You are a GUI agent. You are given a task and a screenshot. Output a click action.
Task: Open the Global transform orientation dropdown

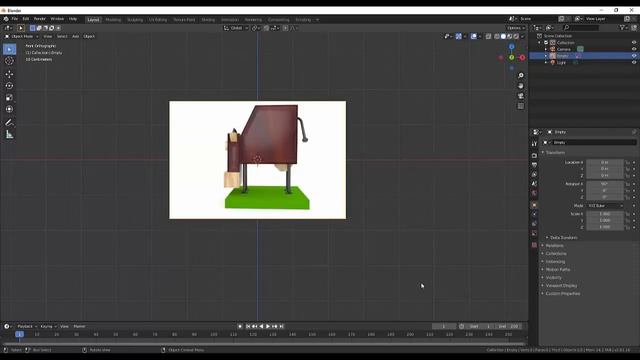click(x=236, y=28)
